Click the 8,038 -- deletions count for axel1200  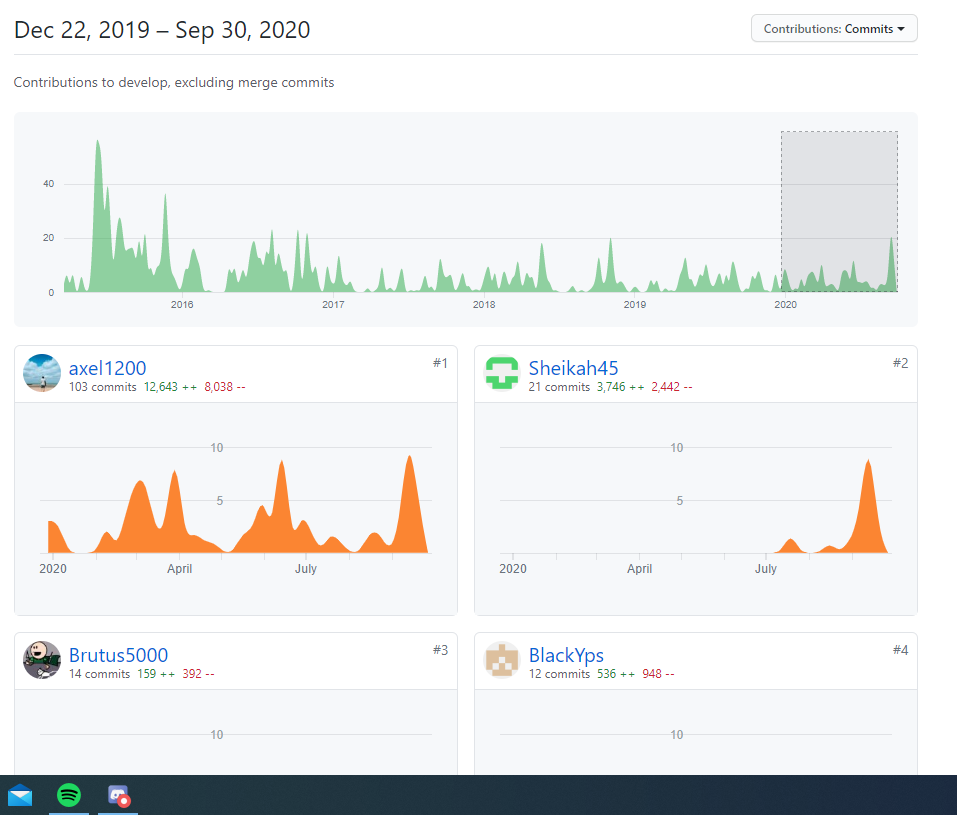tap(225, 387)
